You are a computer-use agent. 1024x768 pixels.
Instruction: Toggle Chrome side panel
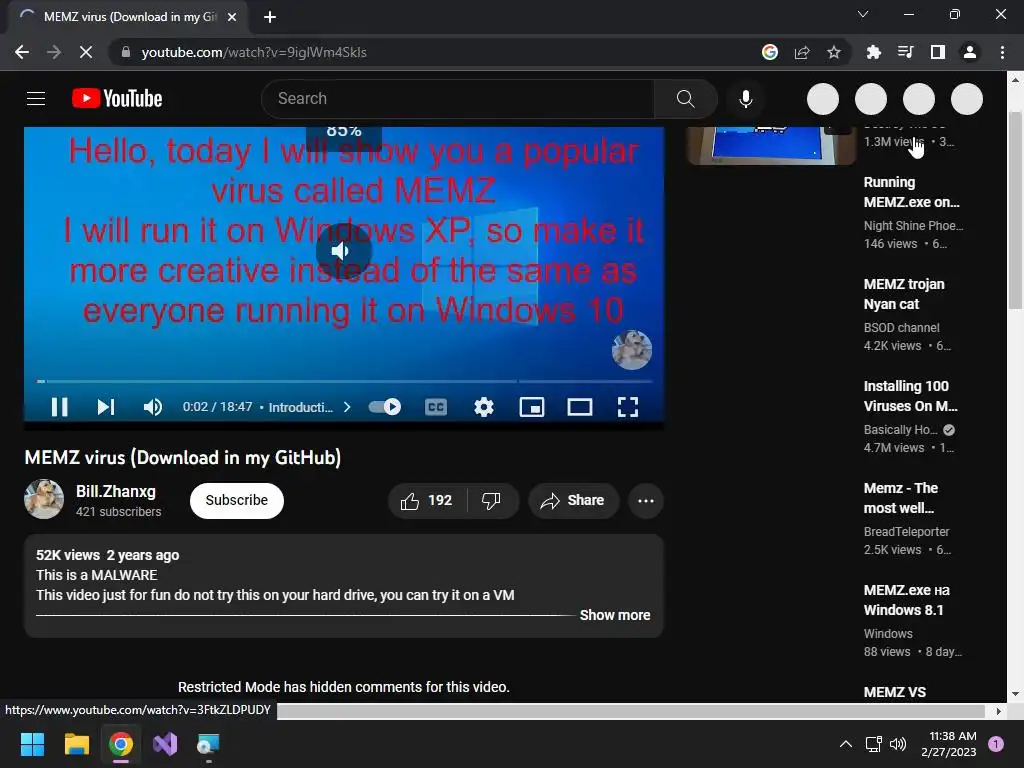click(x=938, y=52)
